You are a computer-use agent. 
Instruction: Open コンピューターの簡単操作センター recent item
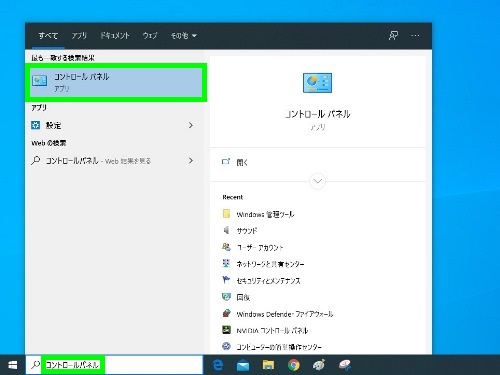click(x=279, y=347)
